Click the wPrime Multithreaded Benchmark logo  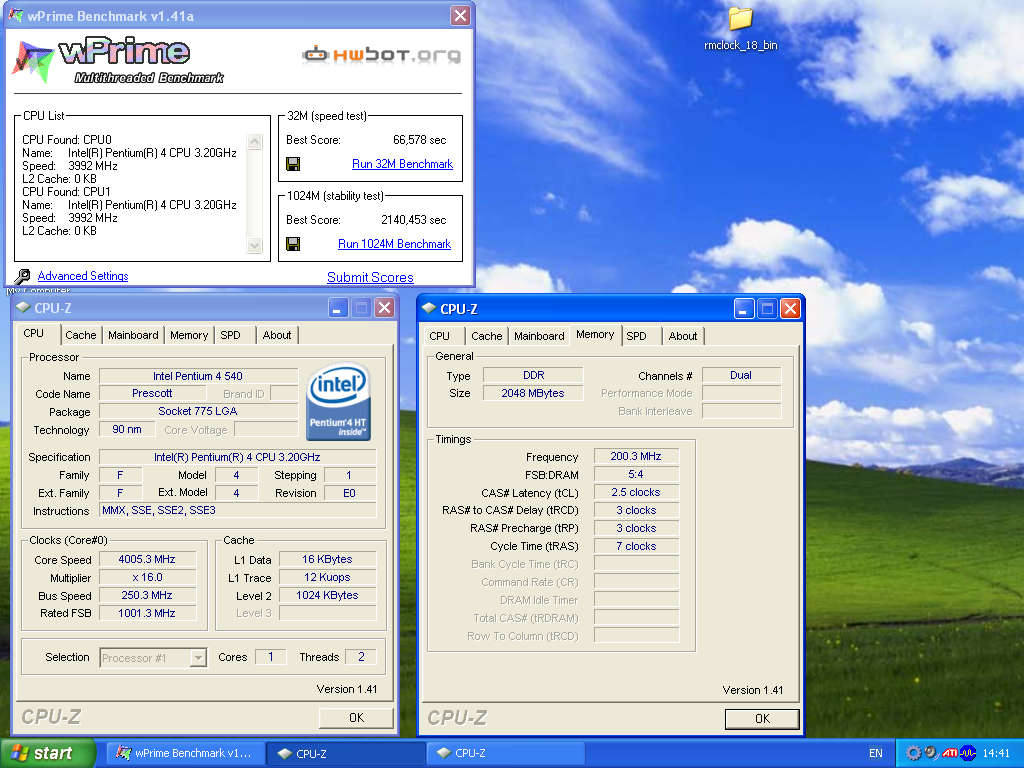pos(120,60)
